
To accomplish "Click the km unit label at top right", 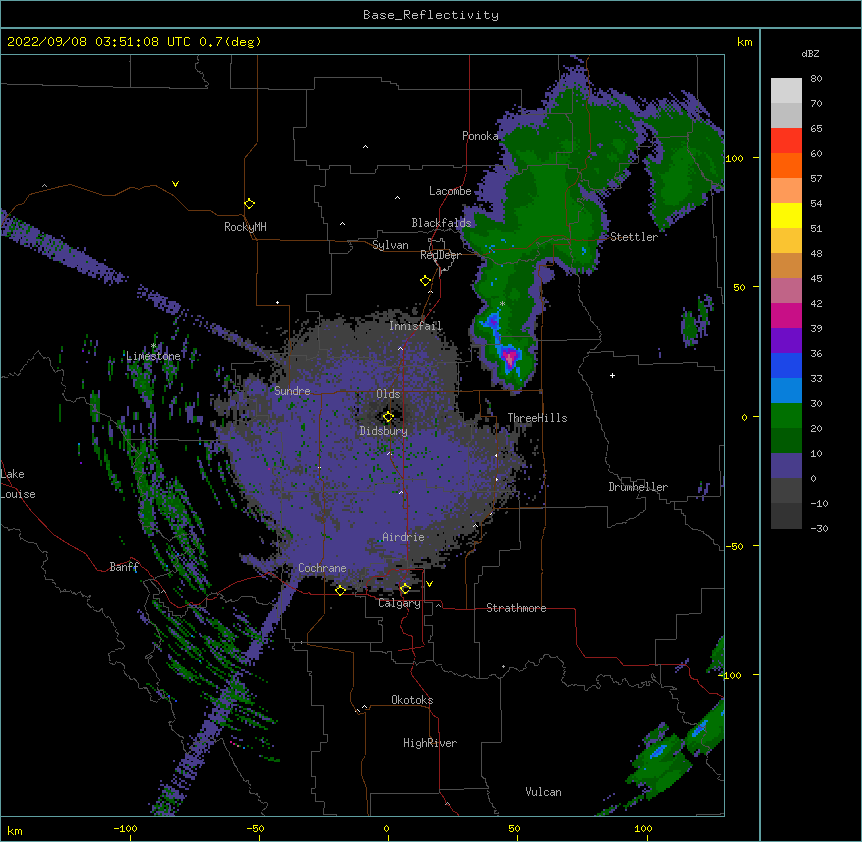I will [x=744, y=42].
